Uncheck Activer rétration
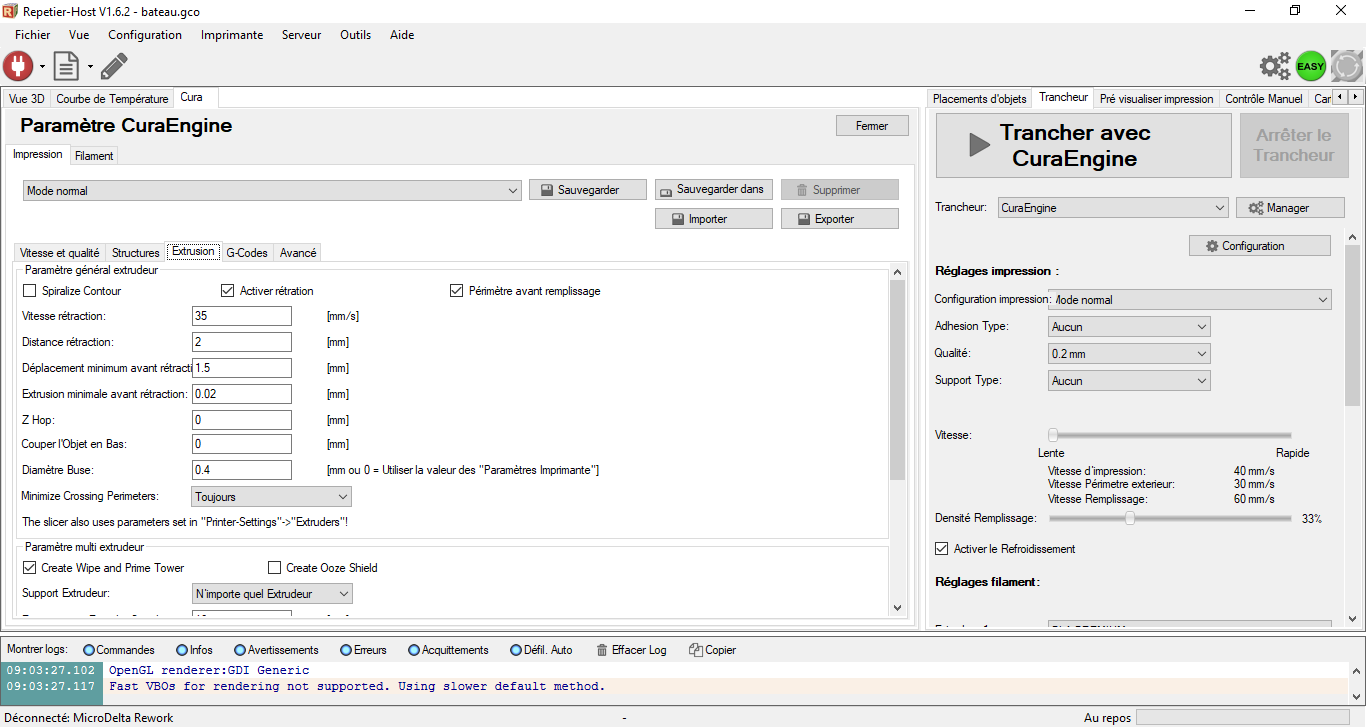This screenshot has height=728, width=1366. [x=227, y=291]
